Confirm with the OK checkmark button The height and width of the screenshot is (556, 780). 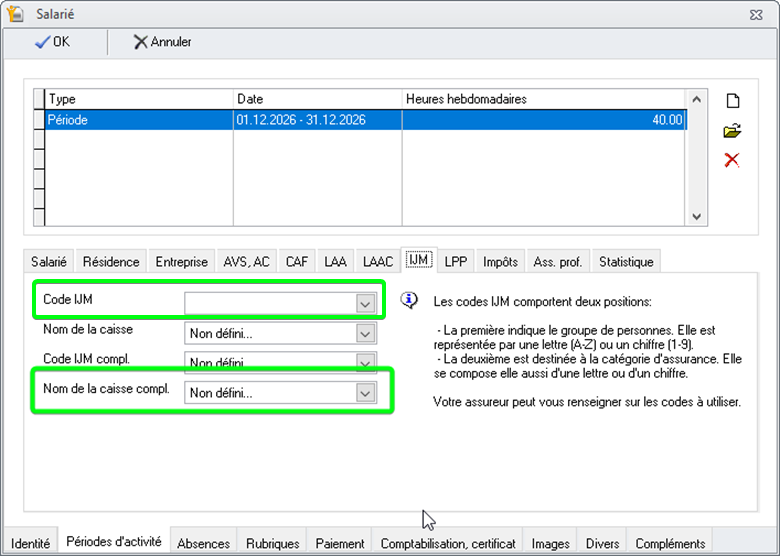click(x=53, y=42)
